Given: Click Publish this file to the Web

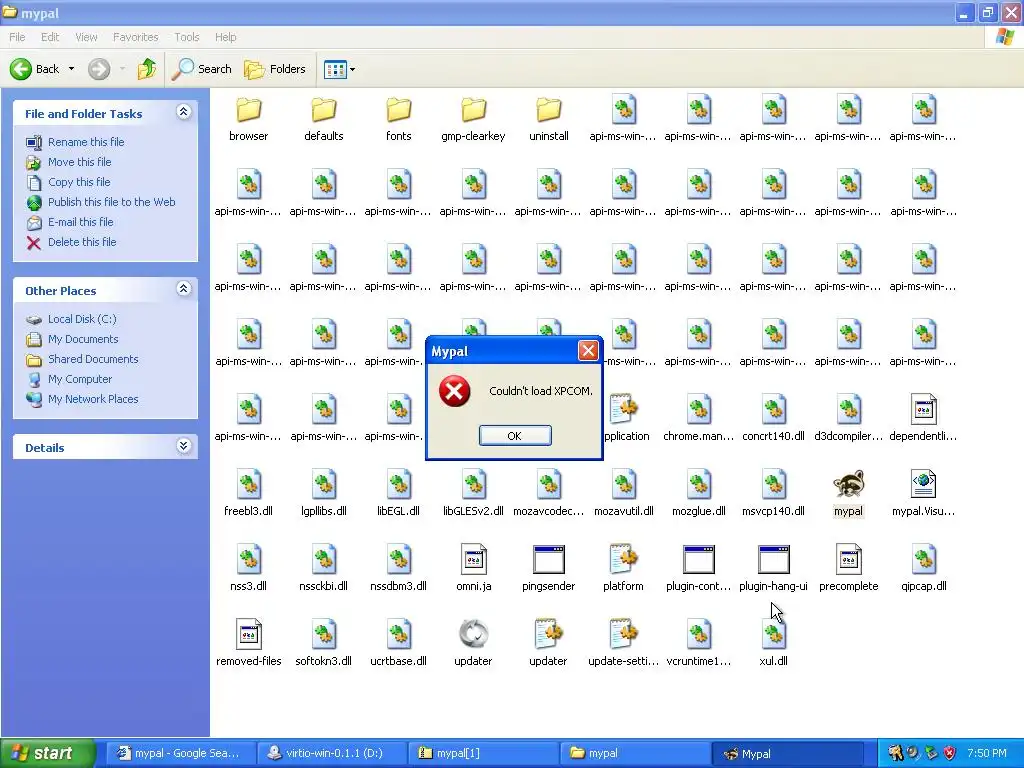Looking at the screenshot, I should click(x=112, y=202).
